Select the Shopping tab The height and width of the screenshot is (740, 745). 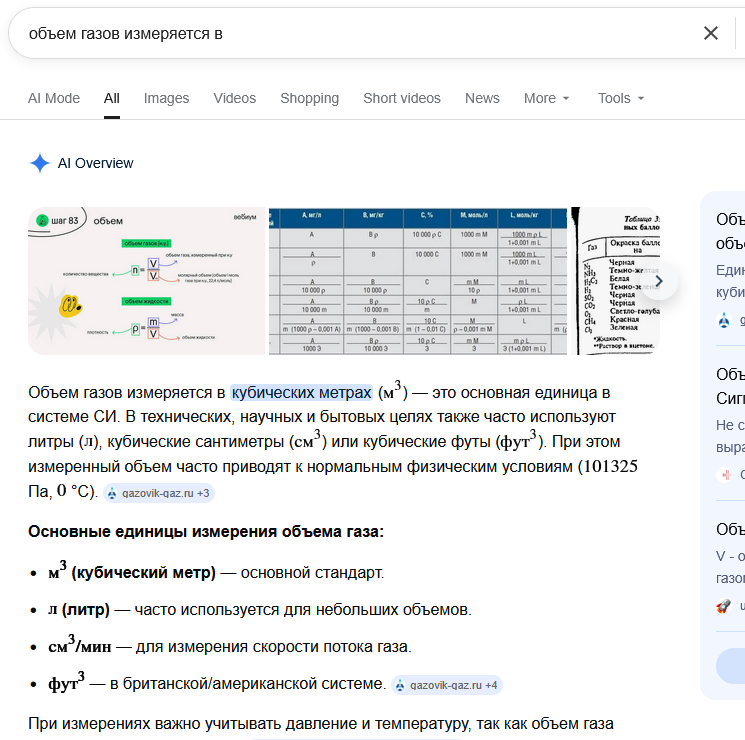click(x=309, y=98)
